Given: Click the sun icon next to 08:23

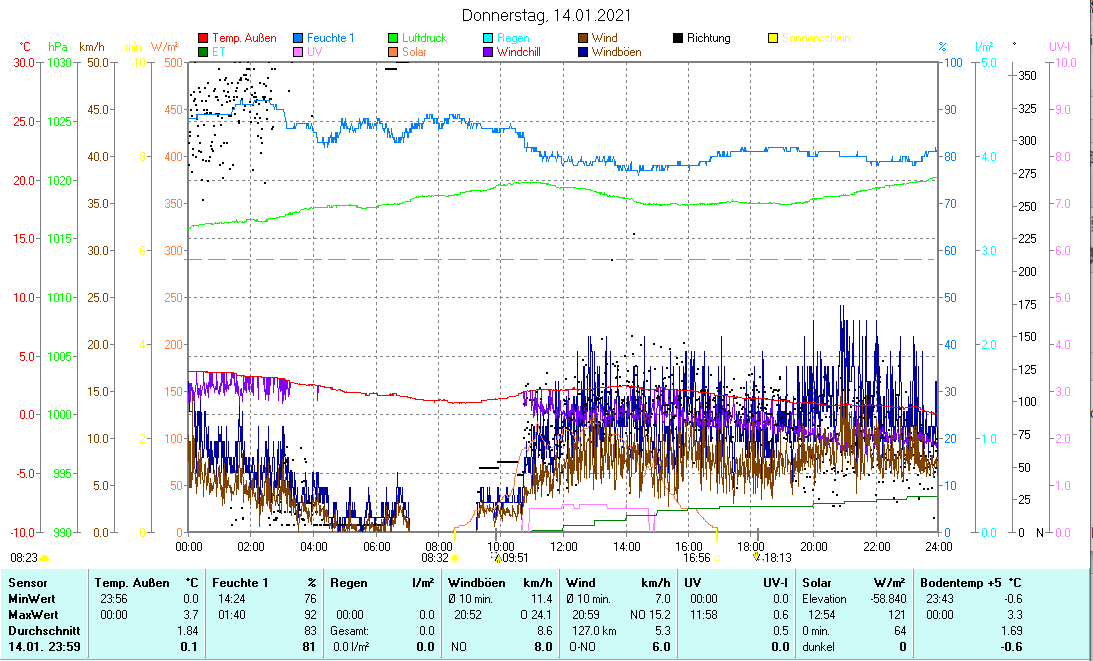Looking at the screenshot, I should tap(45, 558).
